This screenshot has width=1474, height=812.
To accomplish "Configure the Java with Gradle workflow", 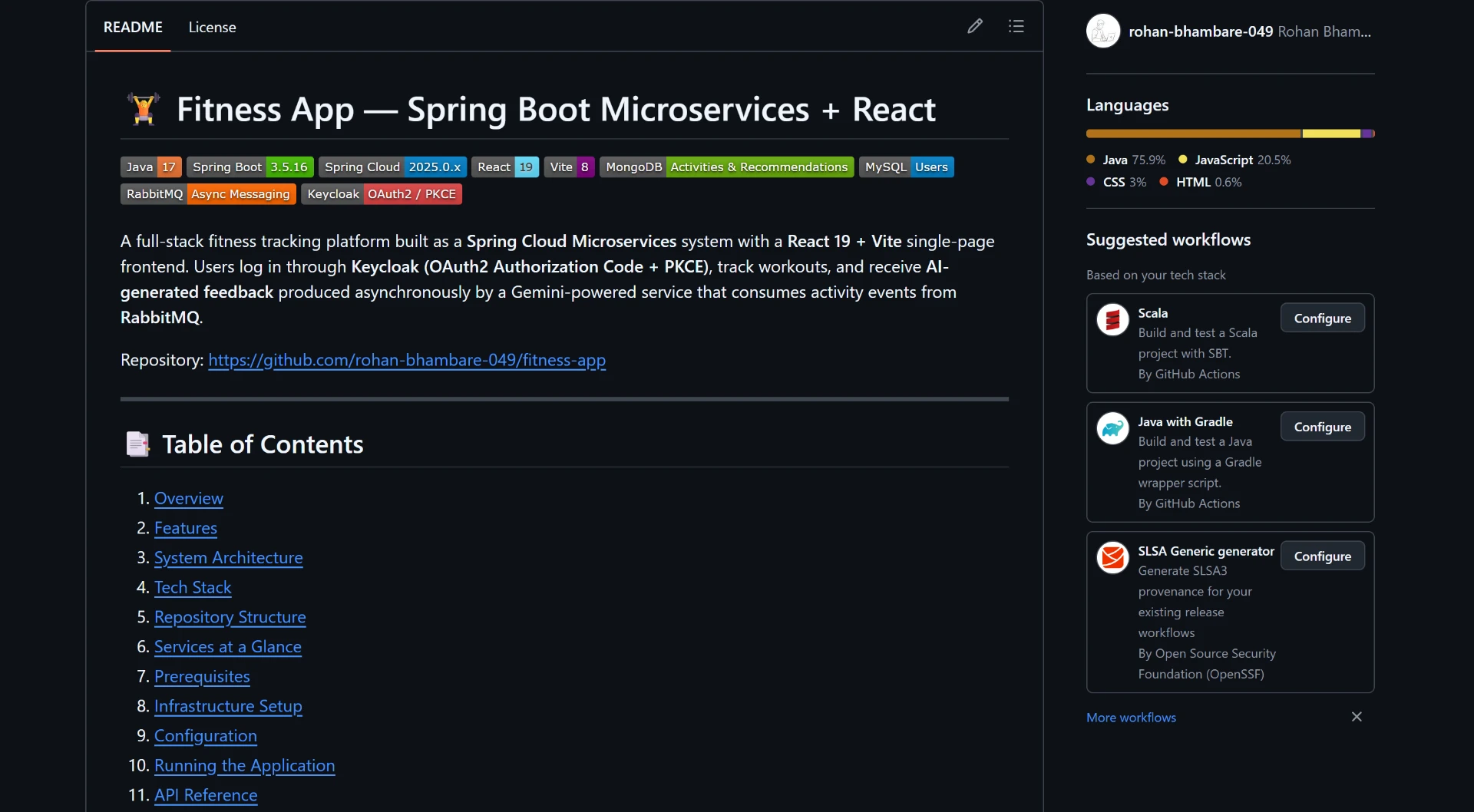I will point(1322,427).
